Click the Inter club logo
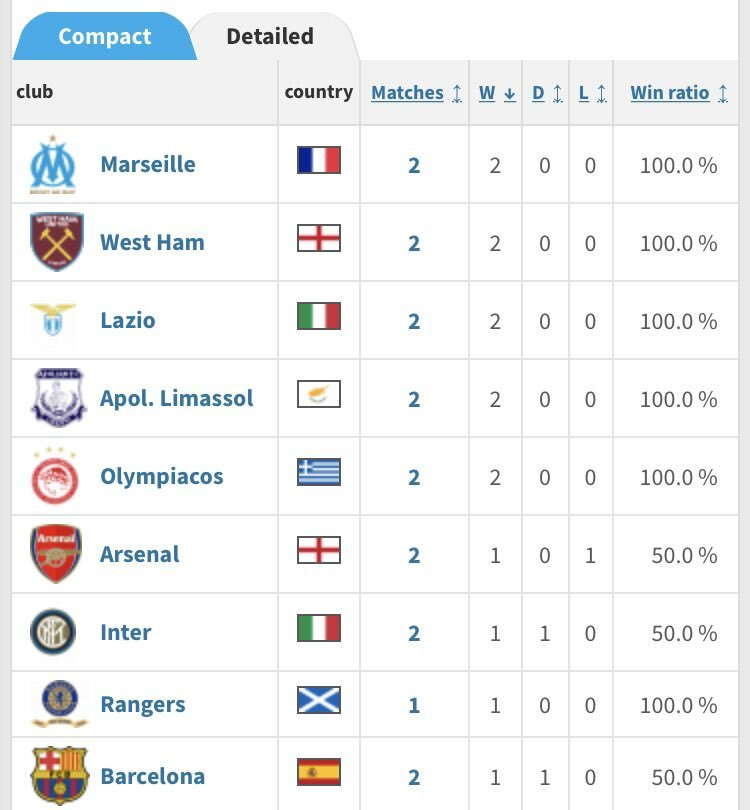This screenshot has height=810, width=750. coord(53,631)
